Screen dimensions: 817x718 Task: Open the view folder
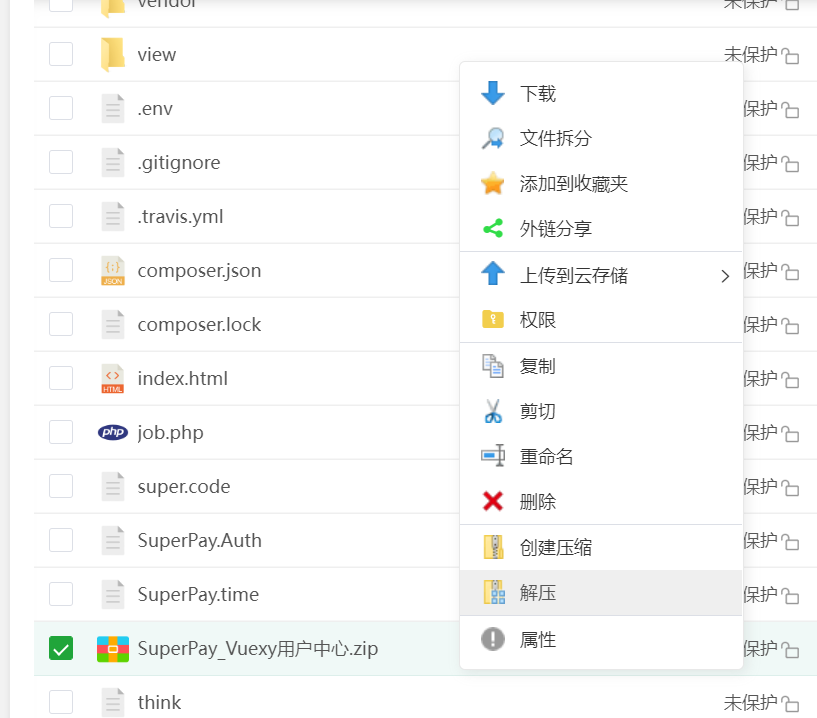coord(156,54)
